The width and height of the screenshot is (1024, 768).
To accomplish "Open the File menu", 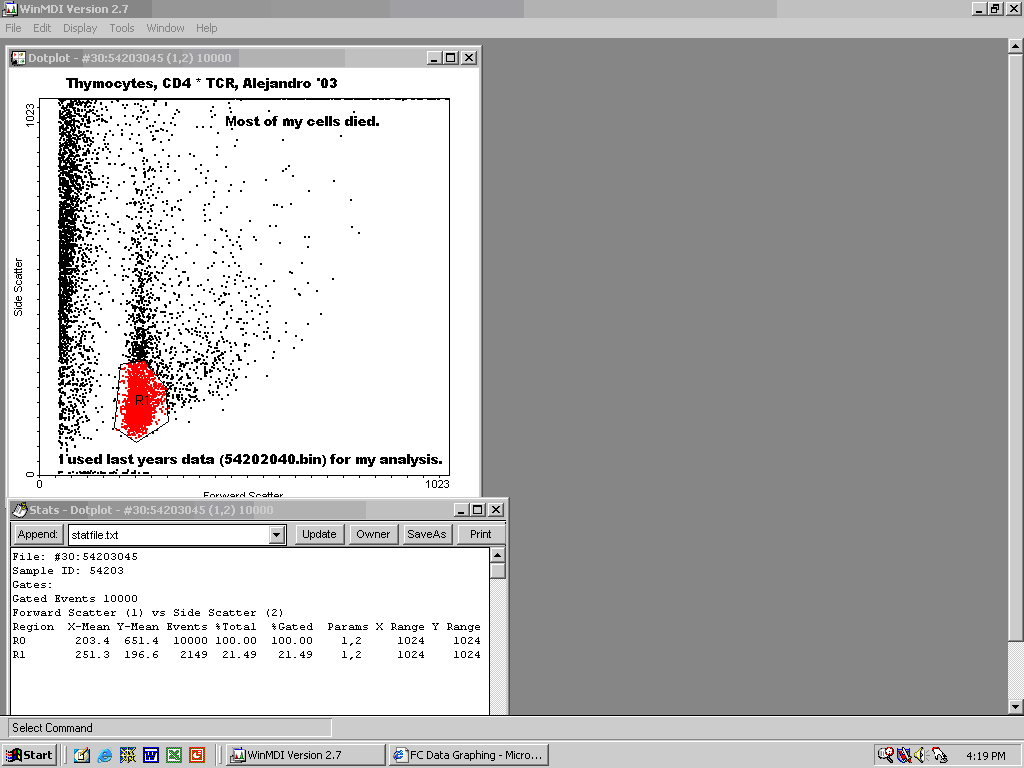I will tap(13, 28).
